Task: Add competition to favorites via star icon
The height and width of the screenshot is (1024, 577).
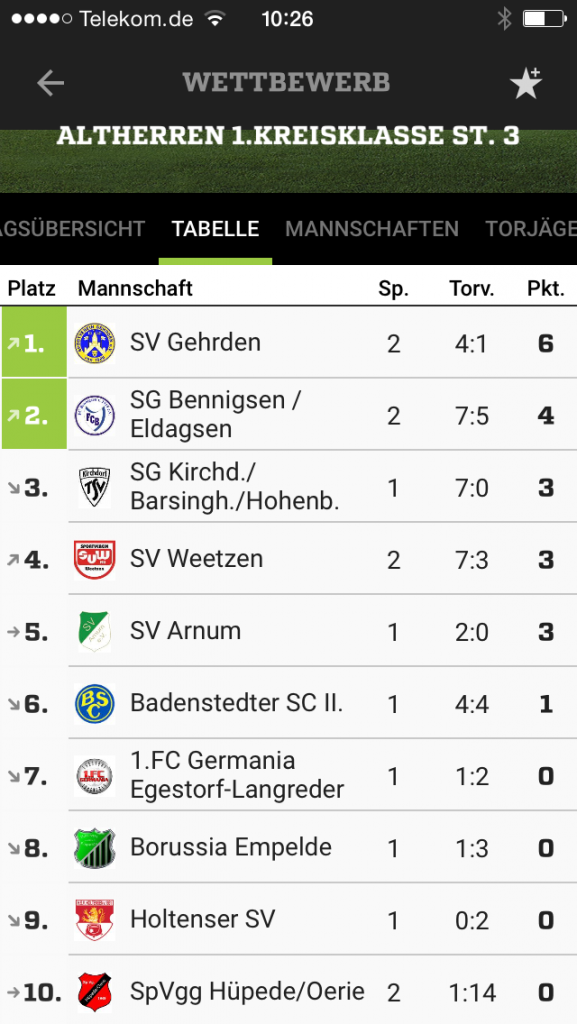Action: (525, 83)
